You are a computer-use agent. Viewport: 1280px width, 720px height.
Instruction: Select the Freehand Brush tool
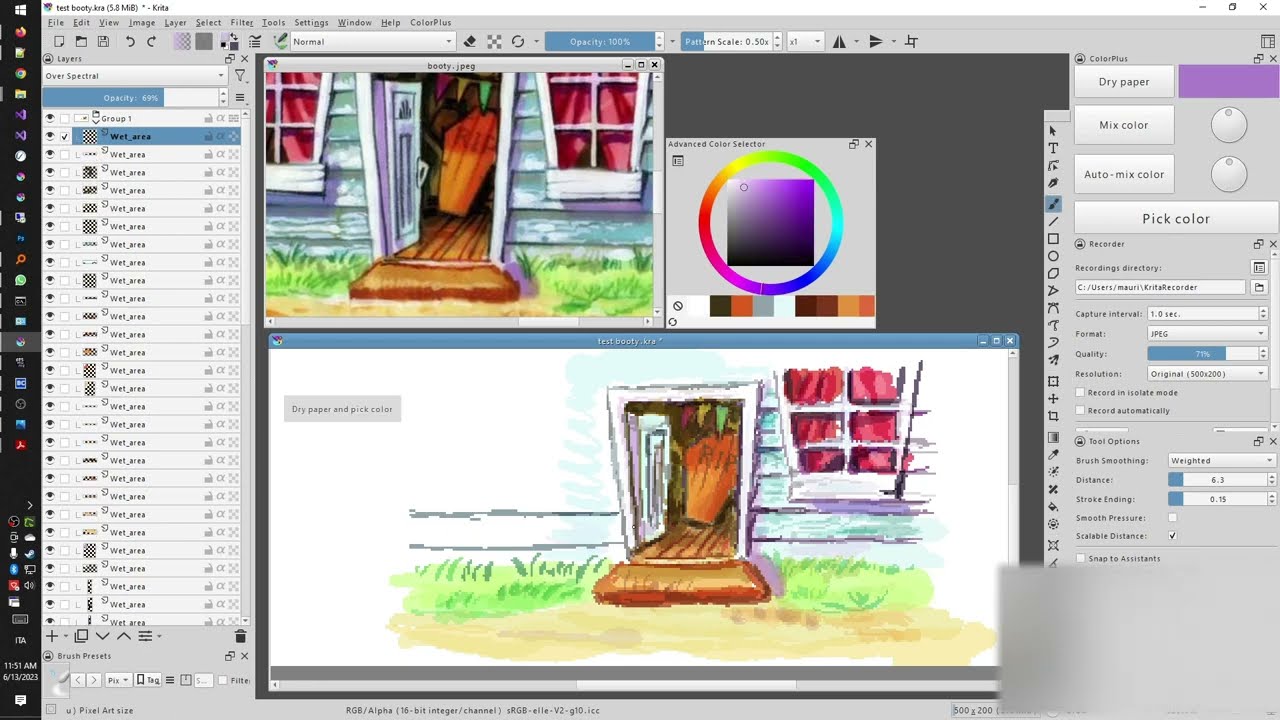(x=1053, y=203)
